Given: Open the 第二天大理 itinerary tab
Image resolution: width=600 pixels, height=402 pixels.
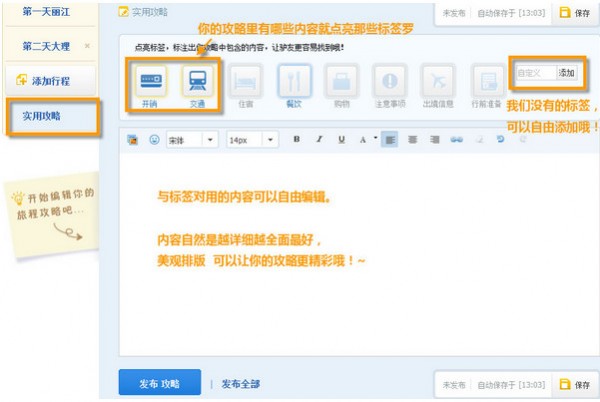Looking at the screenshot, I should click(x=46, y=46).
